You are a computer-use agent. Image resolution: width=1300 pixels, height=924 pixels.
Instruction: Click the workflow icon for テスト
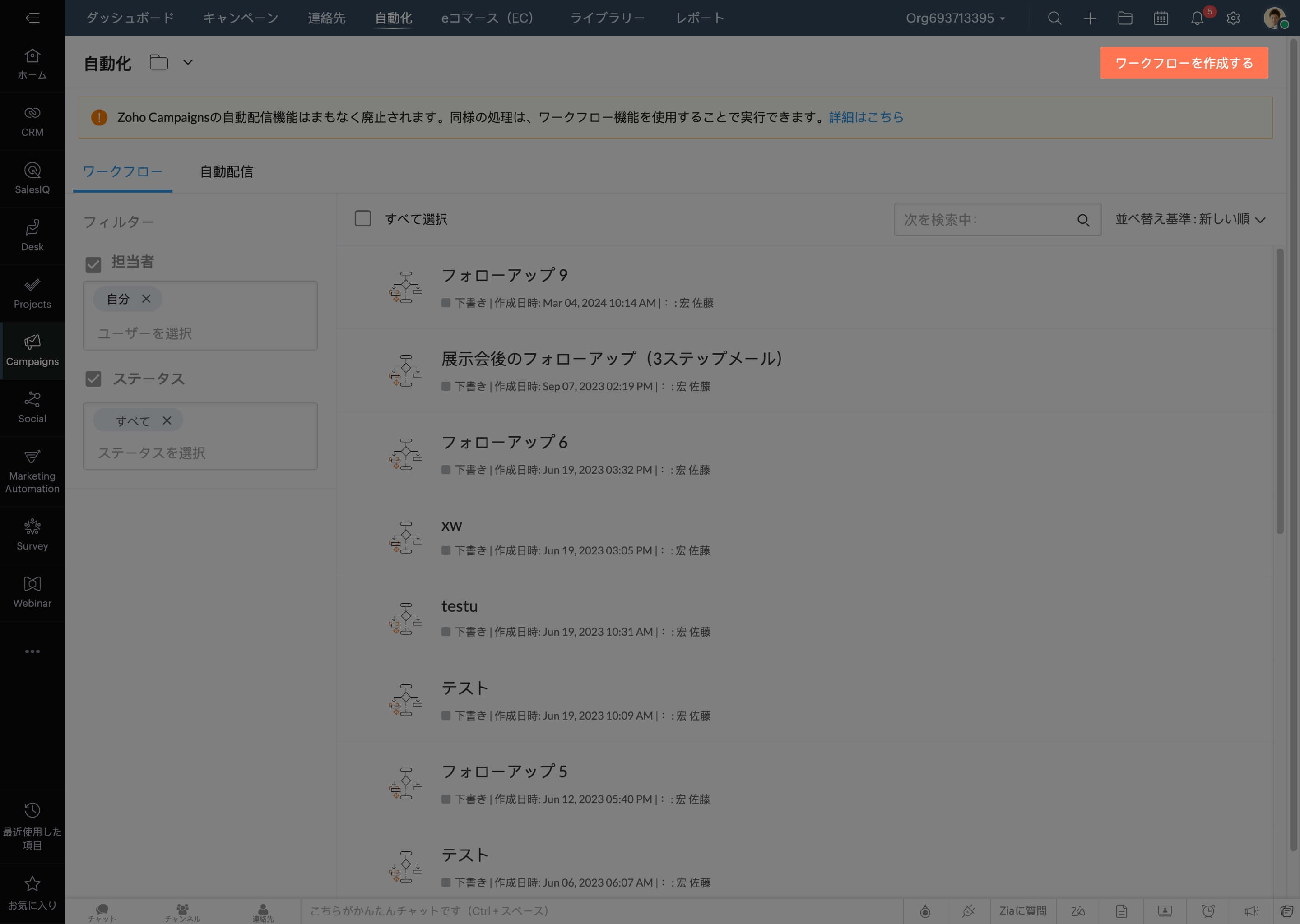point(405,700)
